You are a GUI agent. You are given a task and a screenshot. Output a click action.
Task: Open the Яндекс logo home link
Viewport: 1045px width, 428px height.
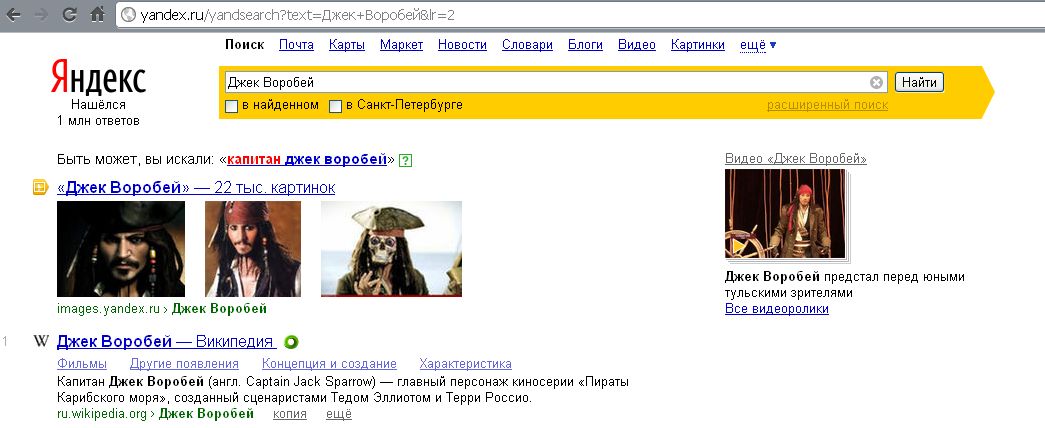click(98, 79)
